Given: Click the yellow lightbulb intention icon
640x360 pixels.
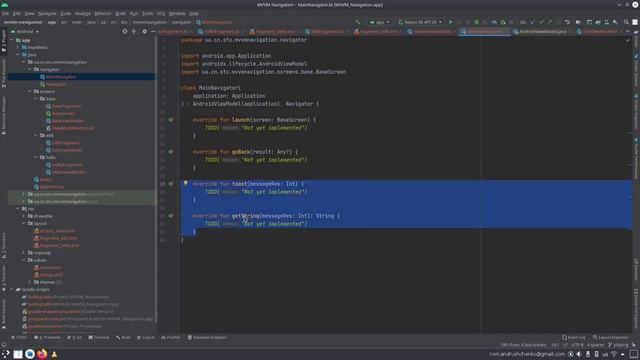Looking at the screenshot, I should tap(185, 184).
